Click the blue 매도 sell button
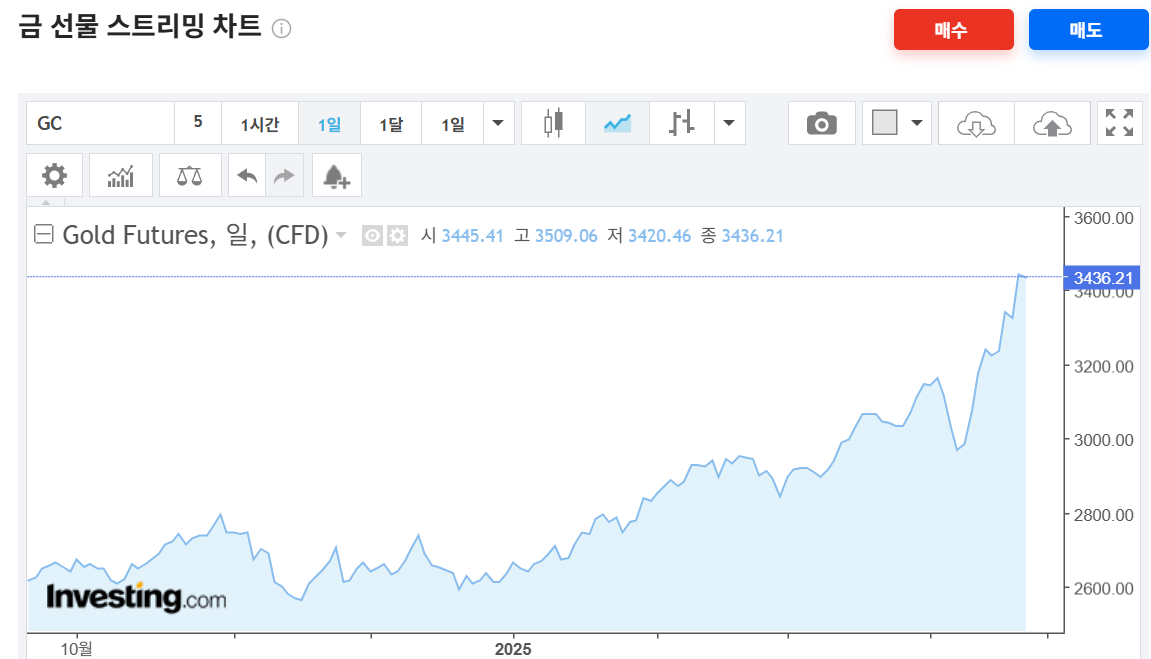 click(1088, 30)
